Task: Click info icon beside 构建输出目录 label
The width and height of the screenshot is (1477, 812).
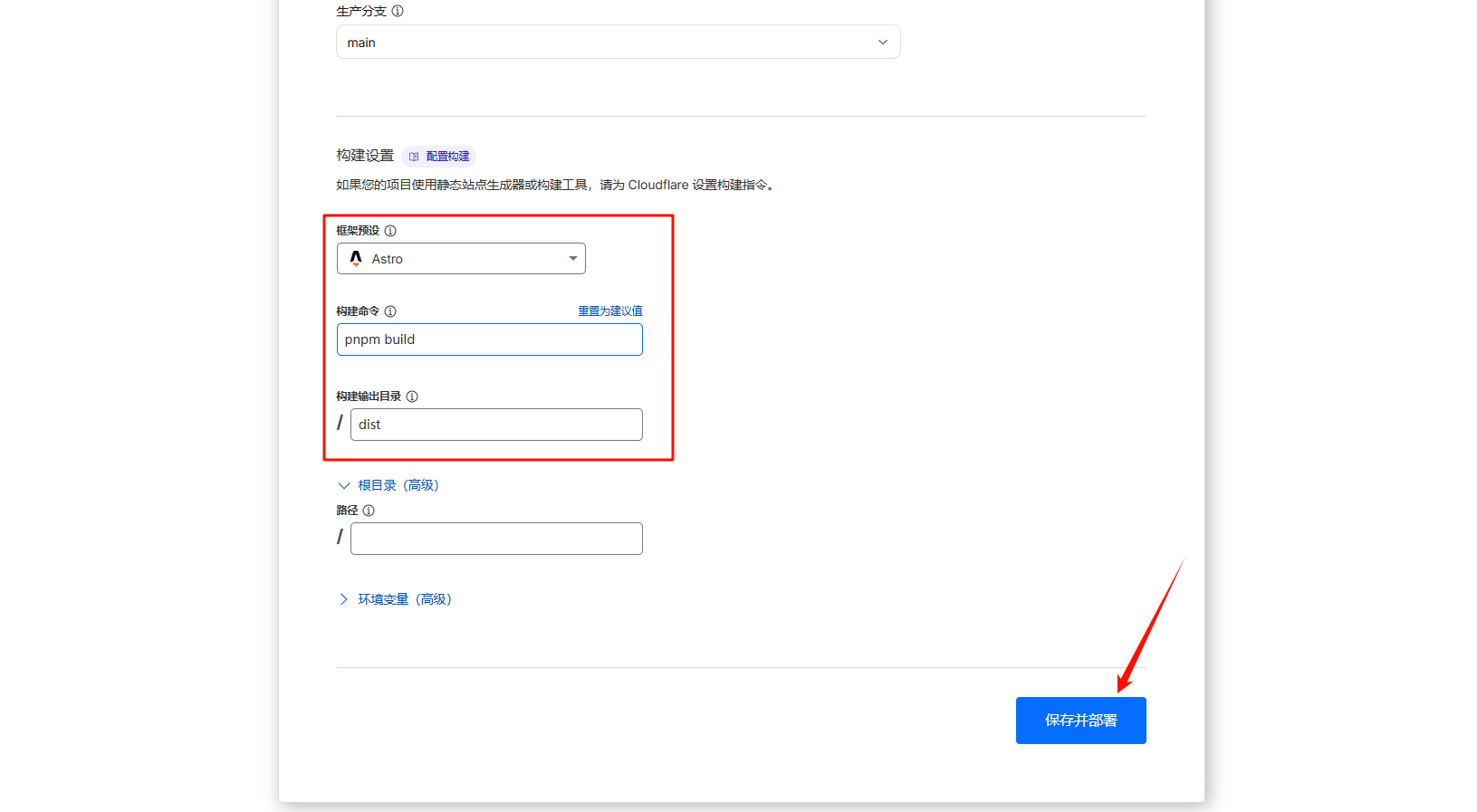Action: (x=412, y=396)
